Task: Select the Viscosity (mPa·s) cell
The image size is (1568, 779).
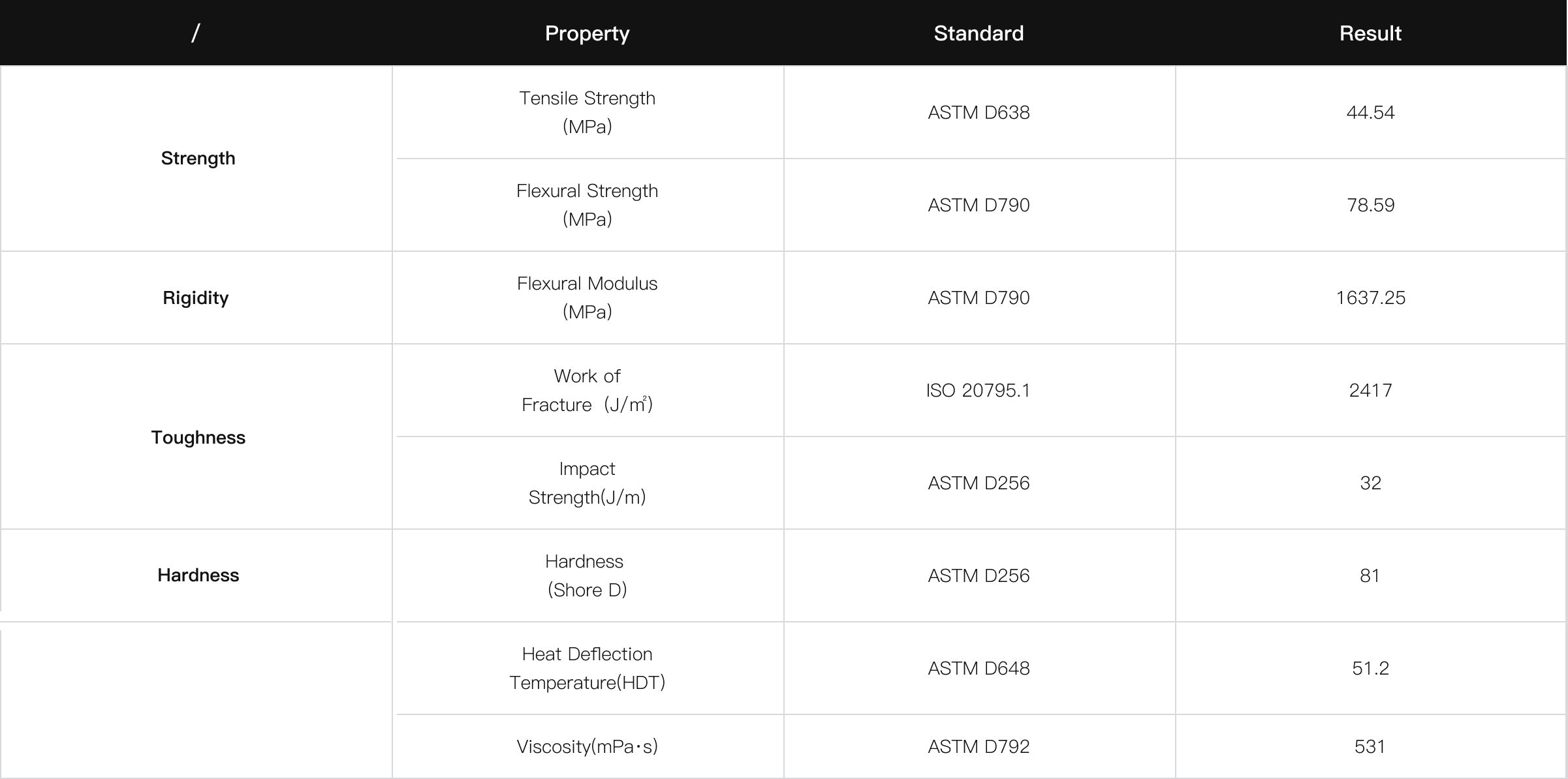Action: coord(587,746)
